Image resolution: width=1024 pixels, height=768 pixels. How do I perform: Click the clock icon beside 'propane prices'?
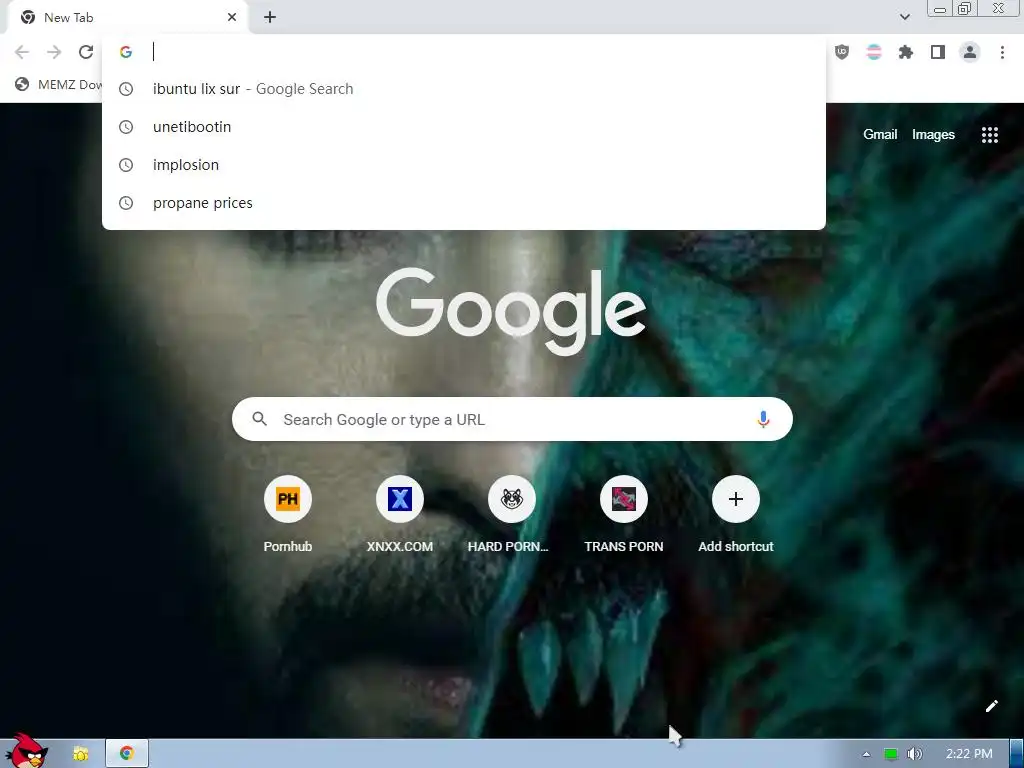pos(126,203)
